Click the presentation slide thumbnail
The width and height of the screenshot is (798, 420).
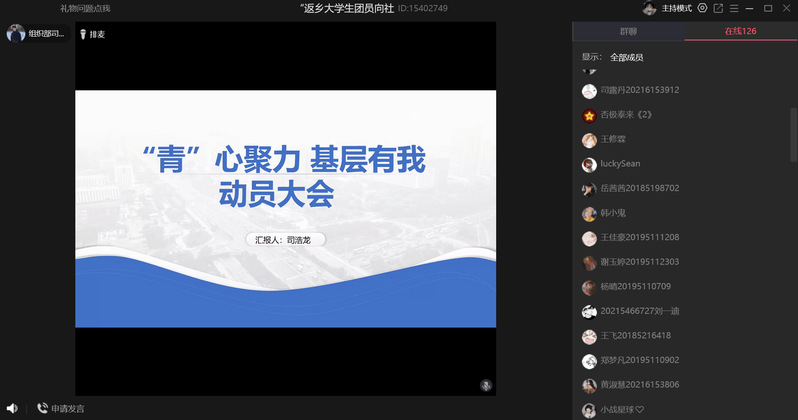pyautogui.click(x=286, y=209)
